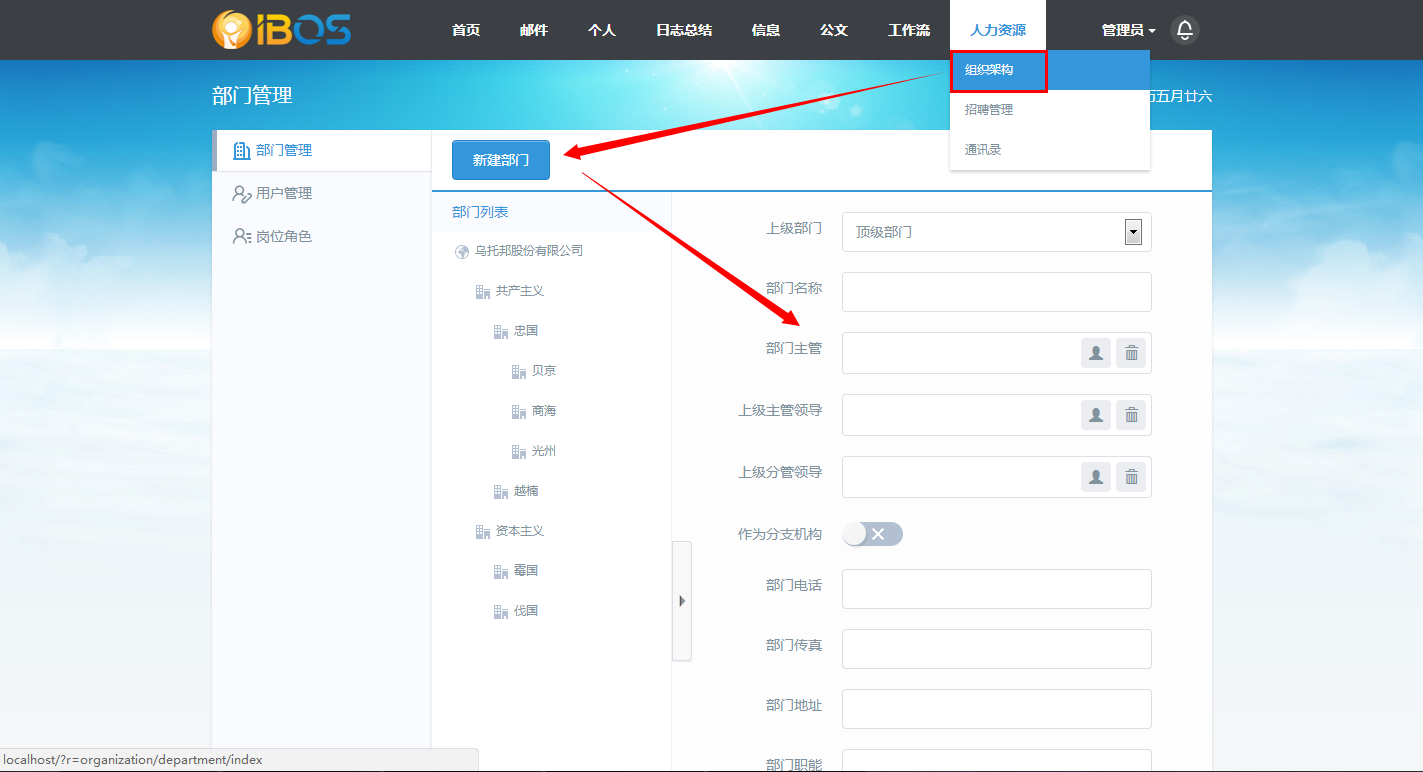Click the building icon beside 共产主义
The width and height of the screenshot is (1423, 772).
tap(483, 292)
